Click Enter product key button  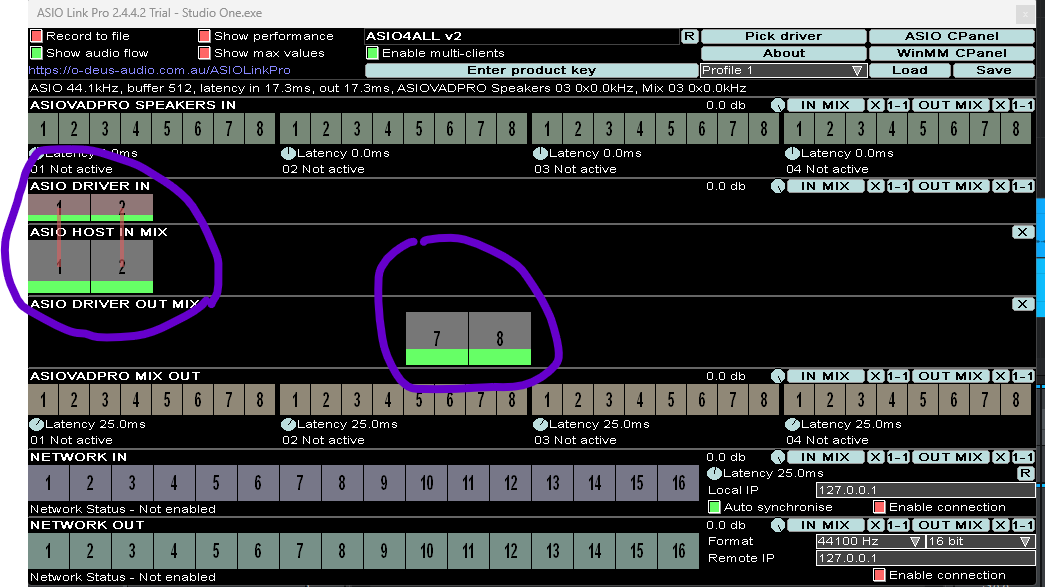531,71
